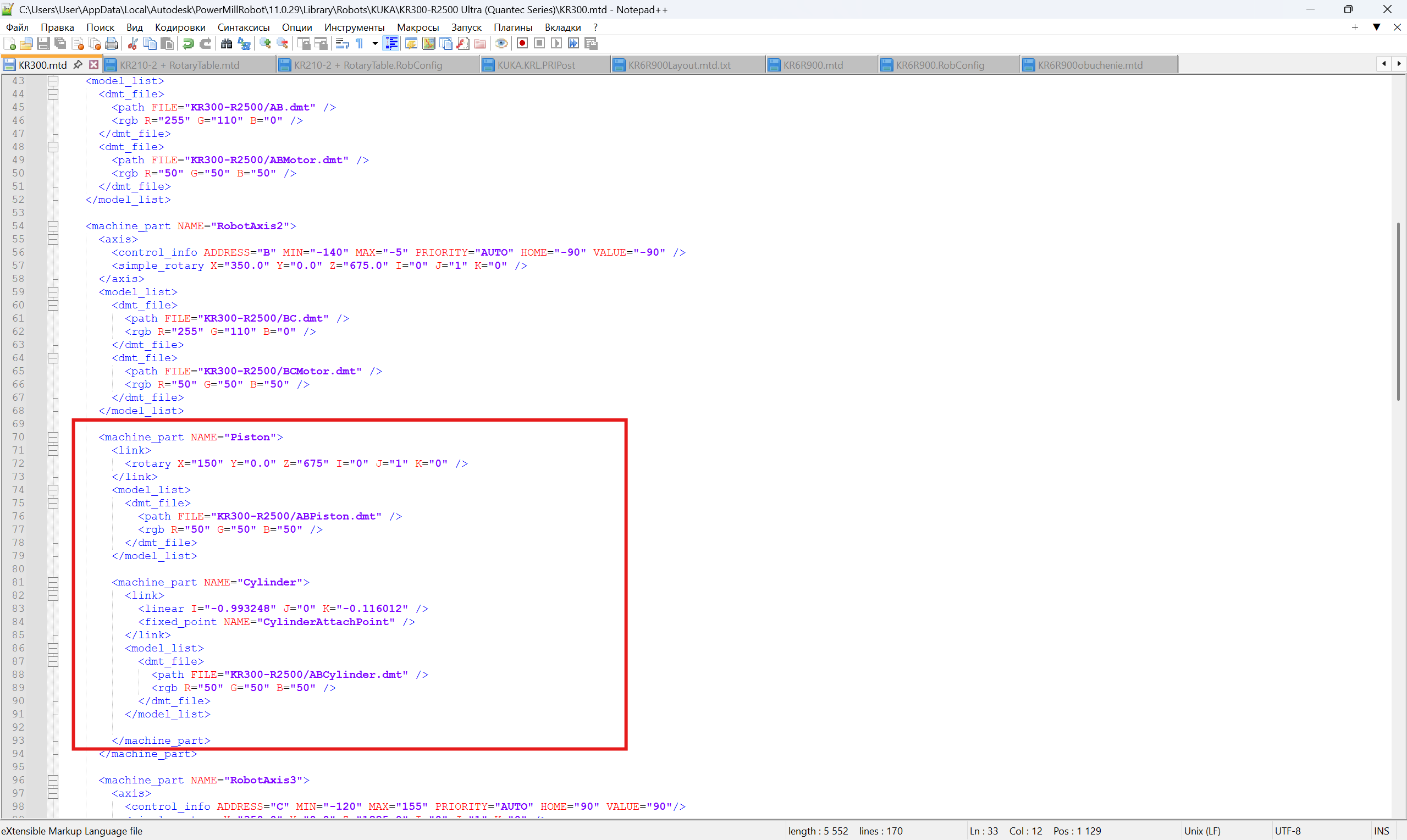
Task: Open the Кодировки menu
Action: [x=180, y=27]
